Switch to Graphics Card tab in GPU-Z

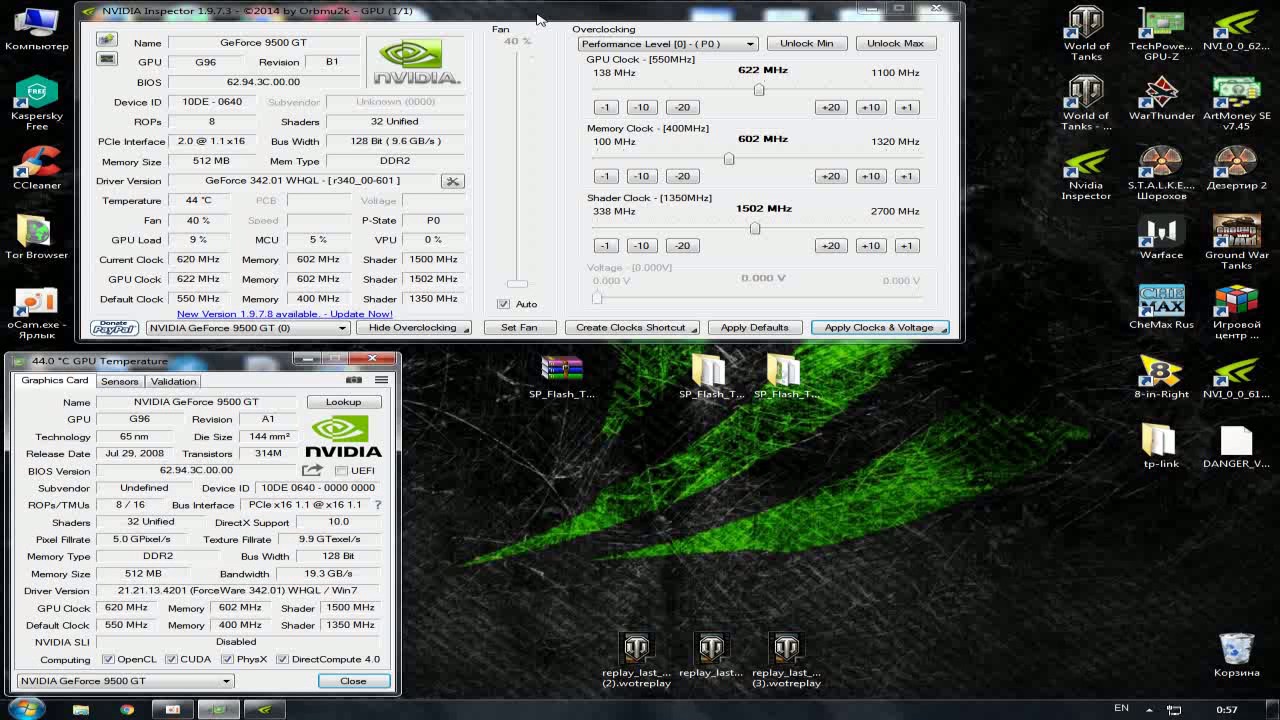(55, 380)
